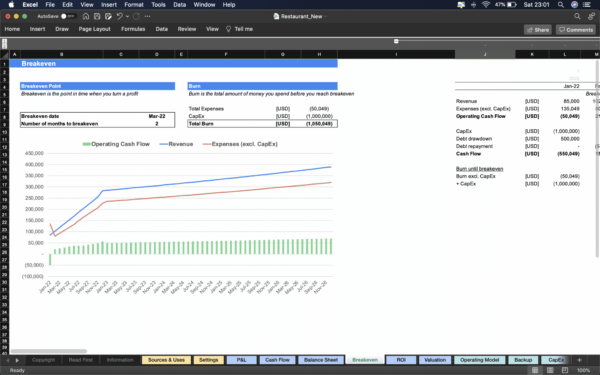Viewport: 600px width, 375px height.
Task: Click the Tell me lightbulb search
Action: [240, 29]
